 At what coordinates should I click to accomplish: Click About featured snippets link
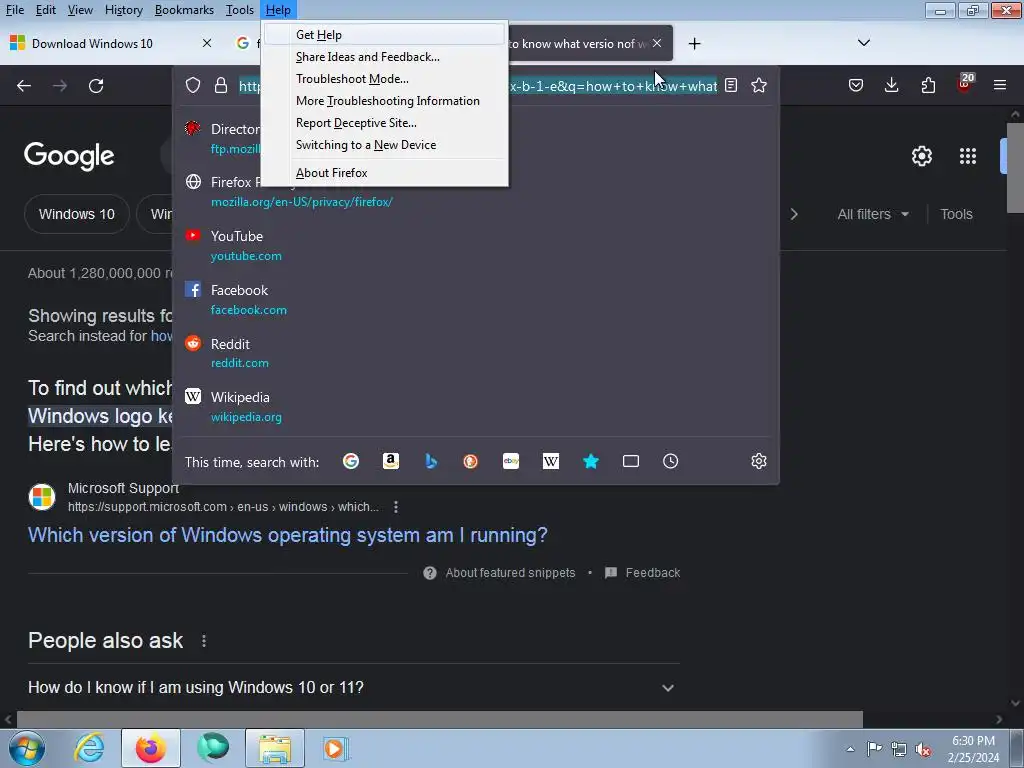click(510, 573)
